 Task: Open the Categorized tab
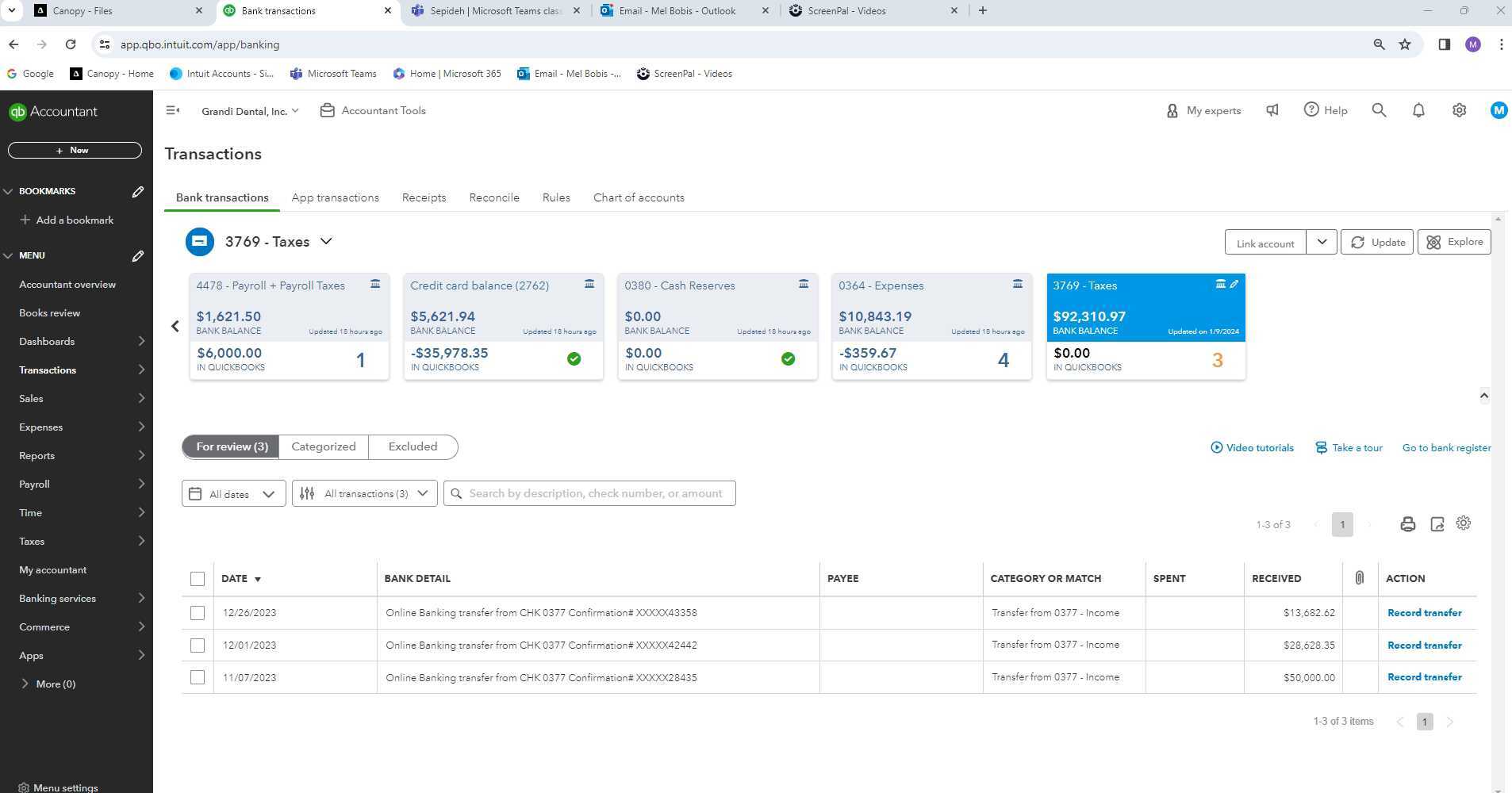323,446
